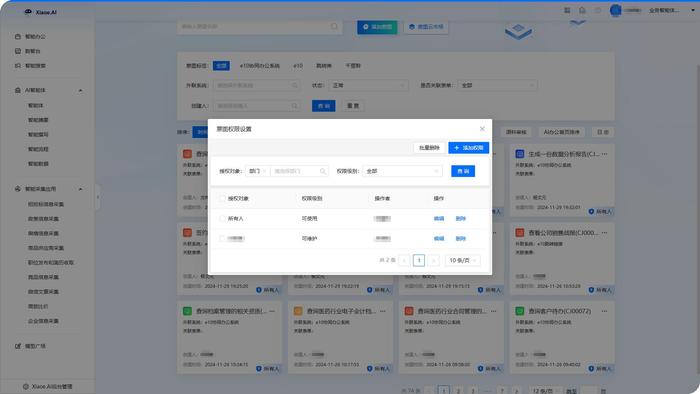Click the blue 添加权限 button
This screenshot has height=394, width=700.
tap(469, 148)
